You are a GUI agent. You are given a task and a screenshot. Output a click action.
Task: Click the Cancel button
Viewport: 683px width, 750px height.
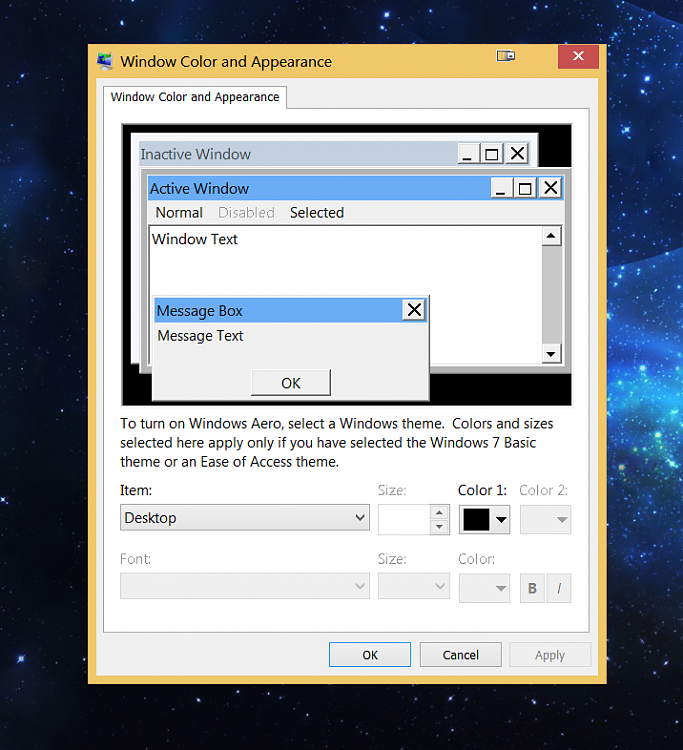click(461, 654)
